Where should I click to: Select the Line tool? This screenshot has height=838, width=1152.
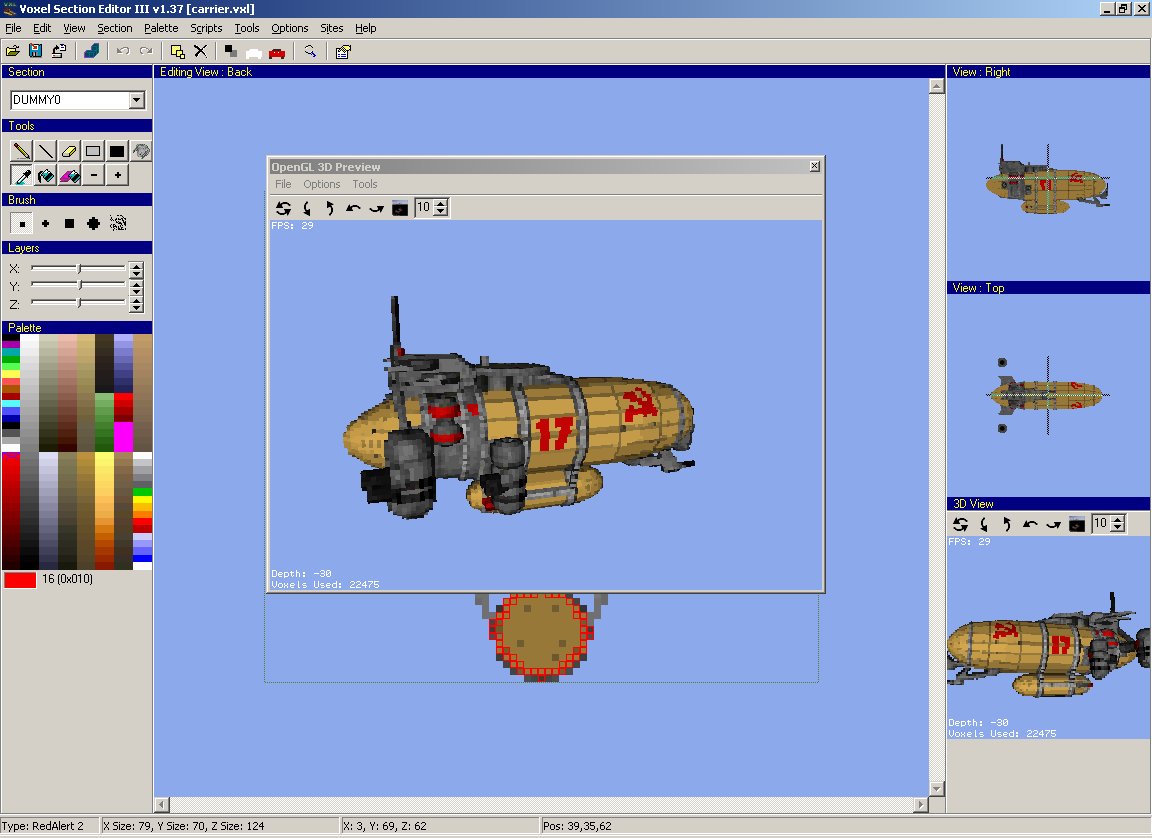click(x=46, y=151)
